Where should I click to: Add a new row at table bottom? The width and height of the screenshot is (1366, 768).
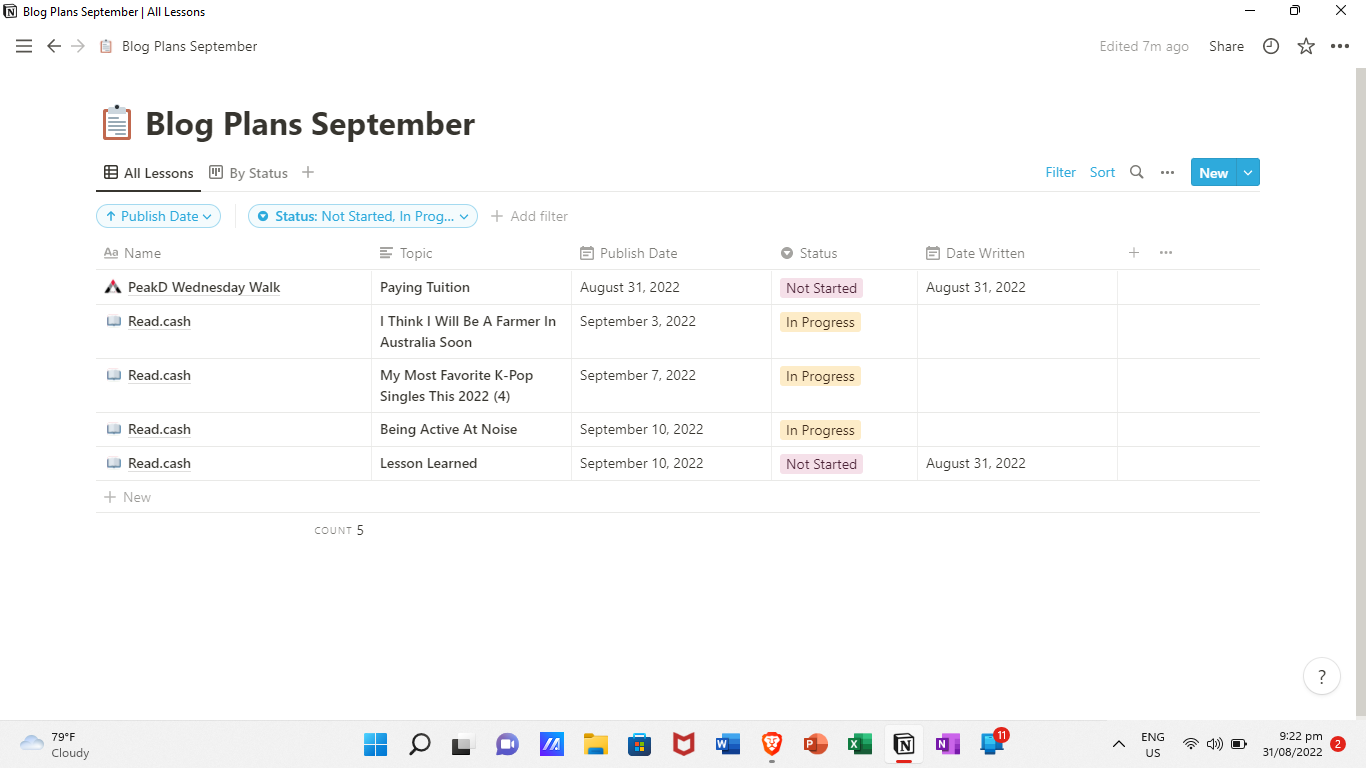128,497
